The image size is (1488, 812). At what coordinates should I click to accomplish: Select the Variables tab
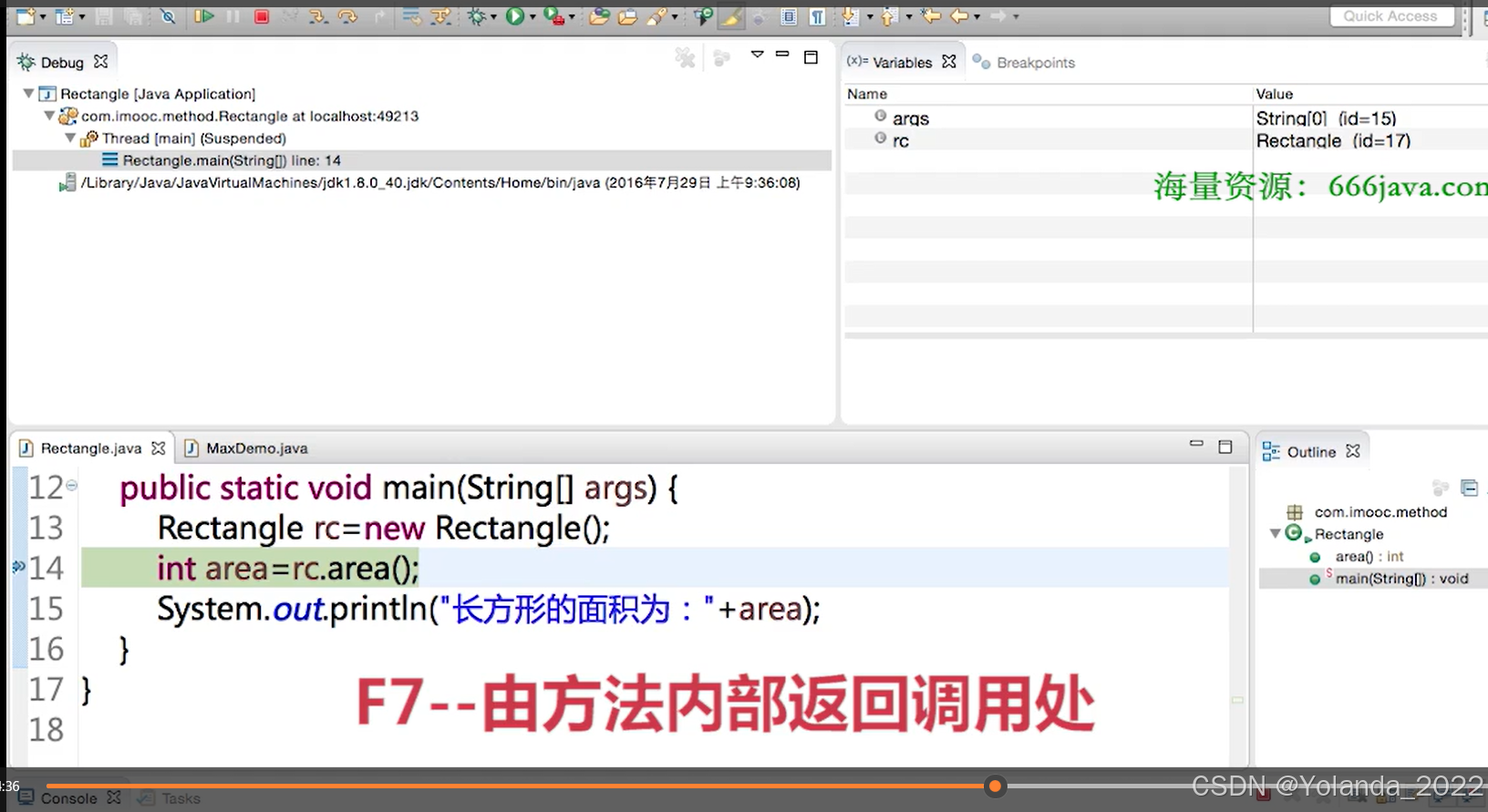tap(902, 62)
